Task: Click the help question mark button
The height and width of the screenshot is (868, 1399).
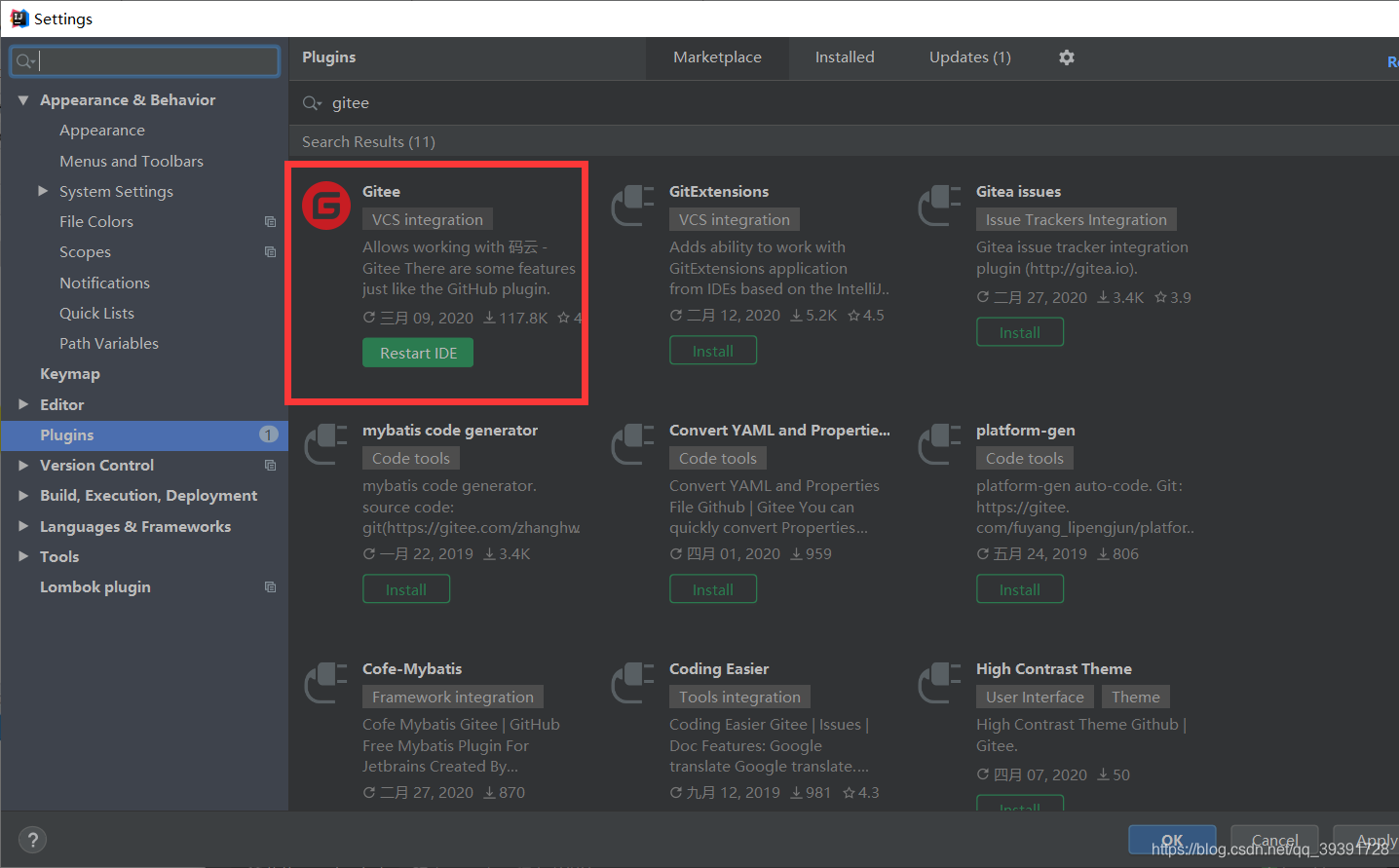Action: [x=32, y=840]
